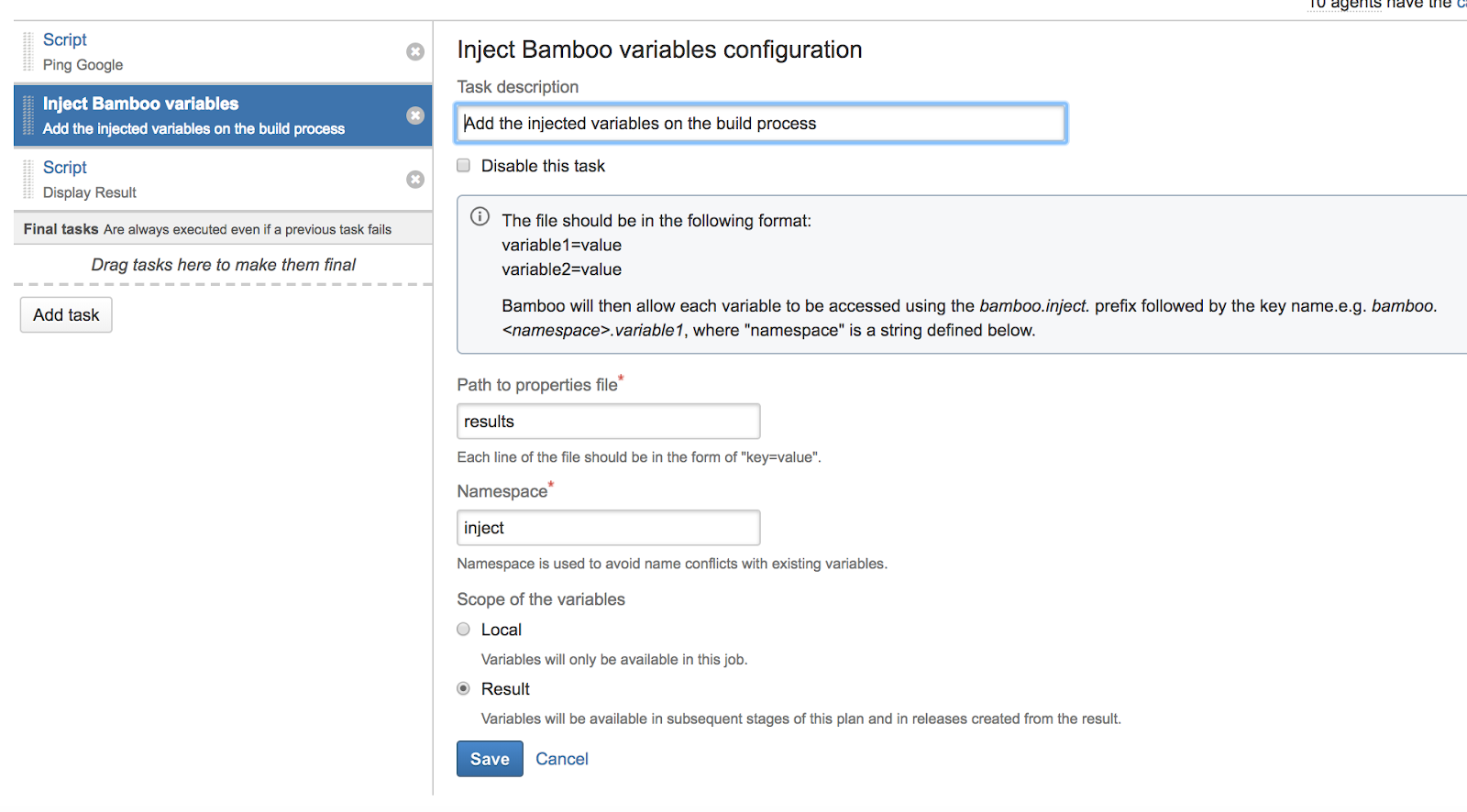Focus the Task description input field
1467x812 pixels.
(761, 123)
